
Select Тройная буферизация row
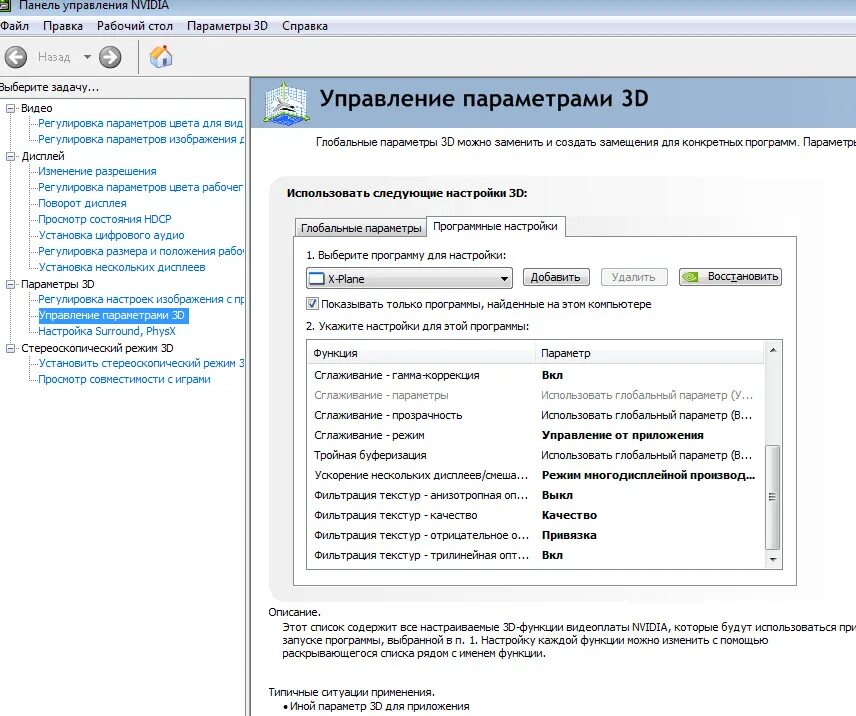click(536, 455)
